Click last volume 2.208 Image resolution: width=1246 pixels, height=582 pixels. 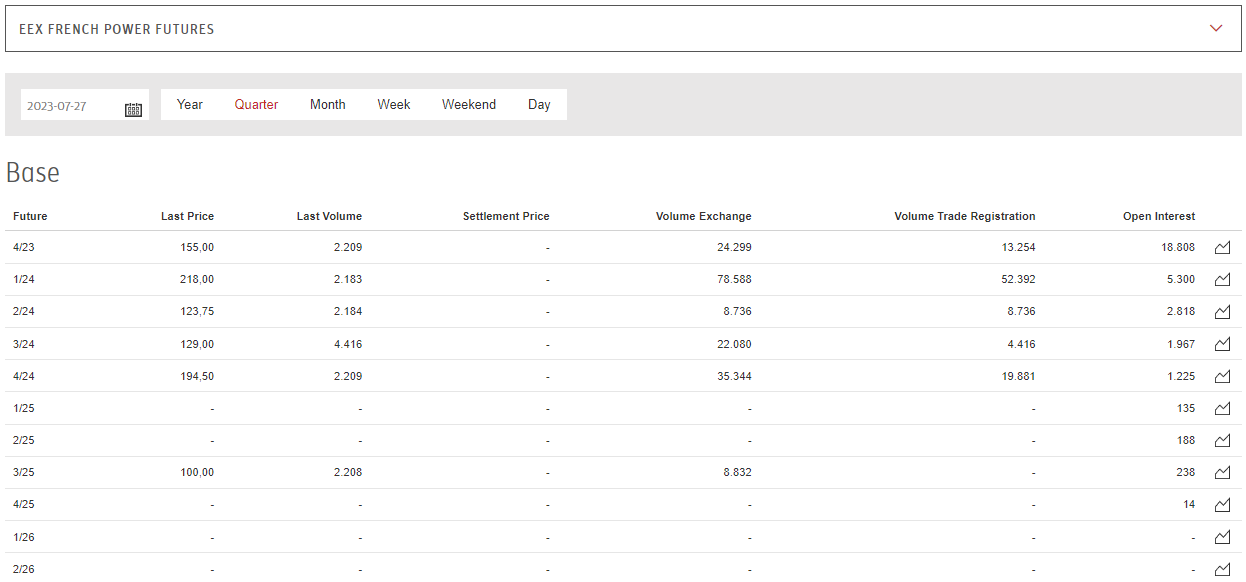tap(348, 472)
